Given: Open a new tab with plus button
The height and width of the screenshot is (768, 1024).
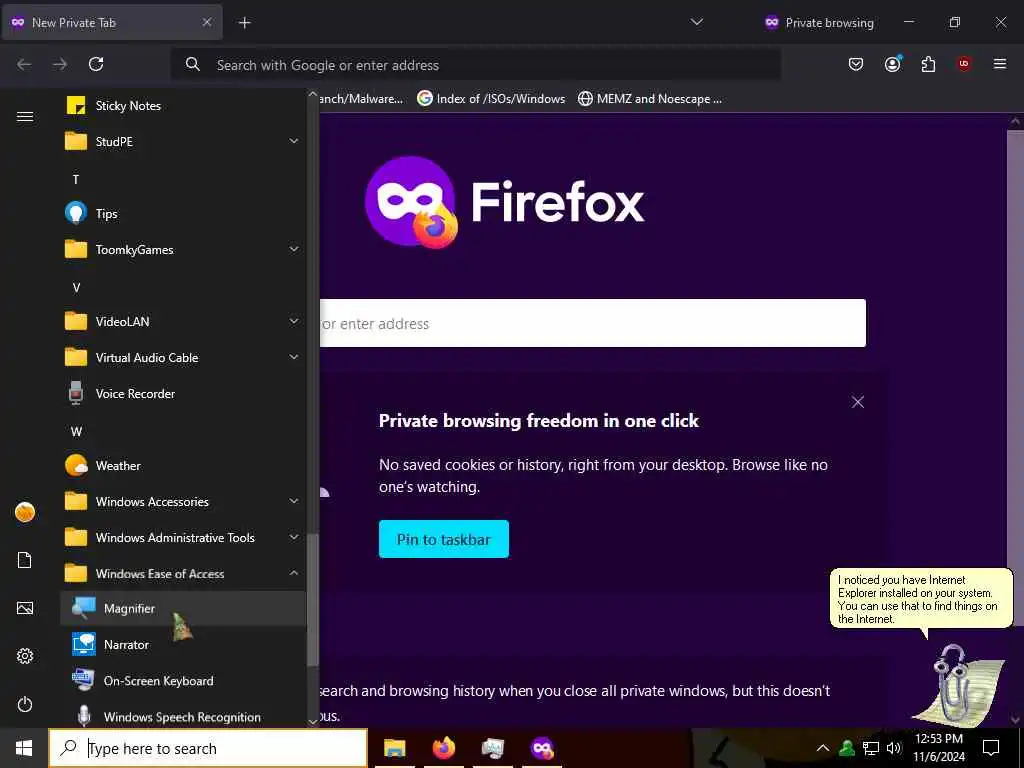Looking at the screenshot, I should coord(244,23).
